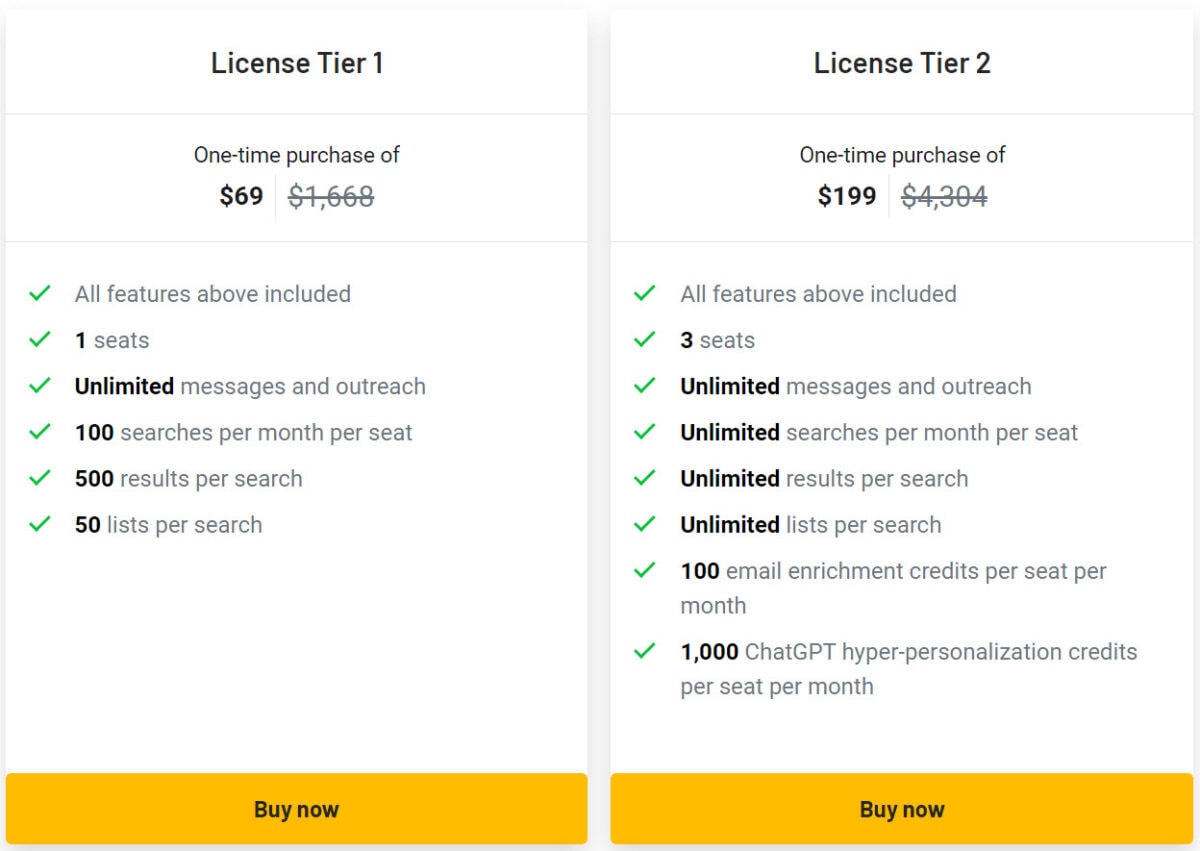Image resolution: width=1200 pixels, height=851 pixels.
Task: Select the "License Tier 2" heading
Action: pyautogui.click(x=902, y=62)
